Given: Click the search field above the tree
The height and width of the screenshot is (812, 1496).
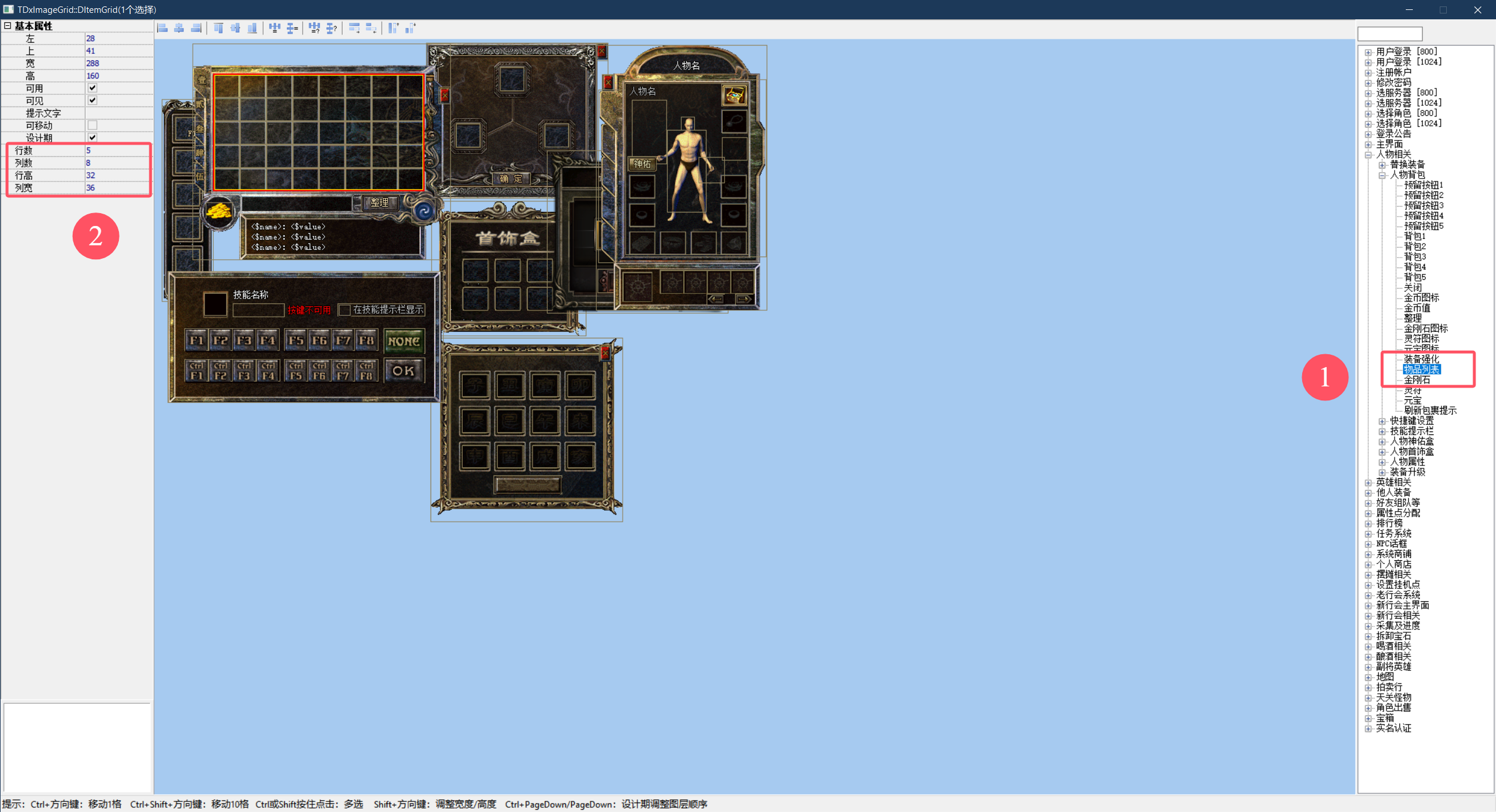Looking at the screenshot, I should pyautogui.click(x=1389, y=33).
